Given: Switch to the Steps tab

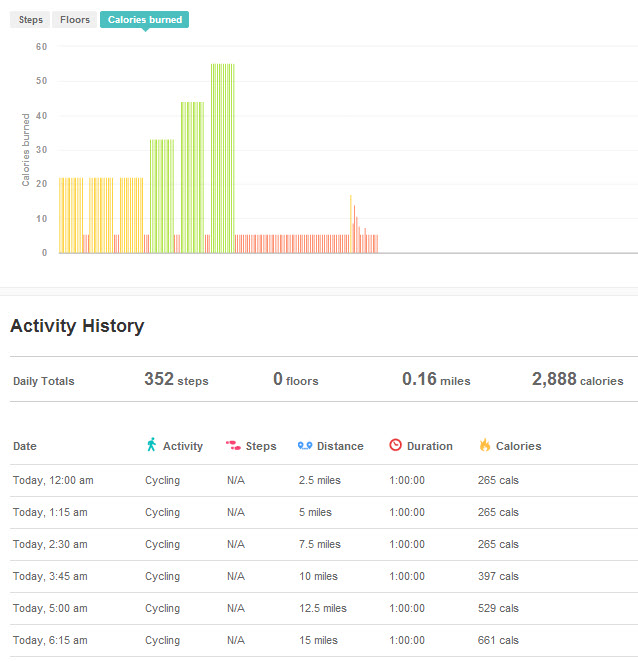Looking at the screenshot, I should [x=30, y=20].
